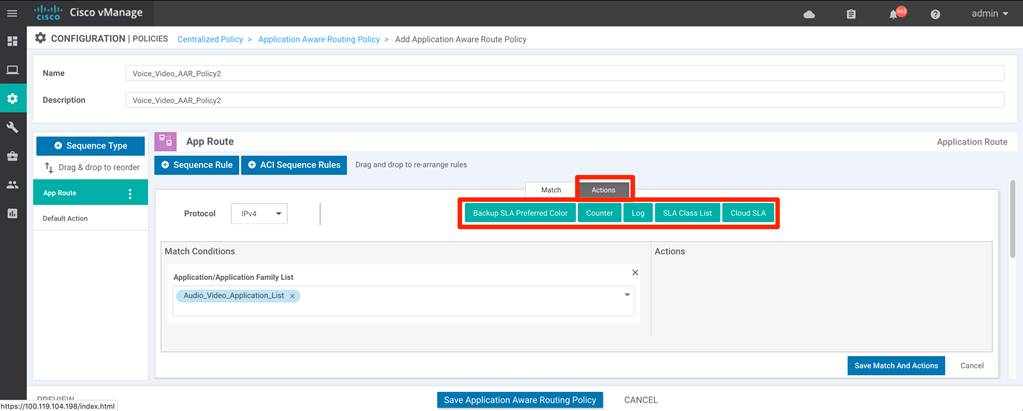1023x411 pixels.
Task: Choose the Counter action
Action: click(x=600, y=213)
